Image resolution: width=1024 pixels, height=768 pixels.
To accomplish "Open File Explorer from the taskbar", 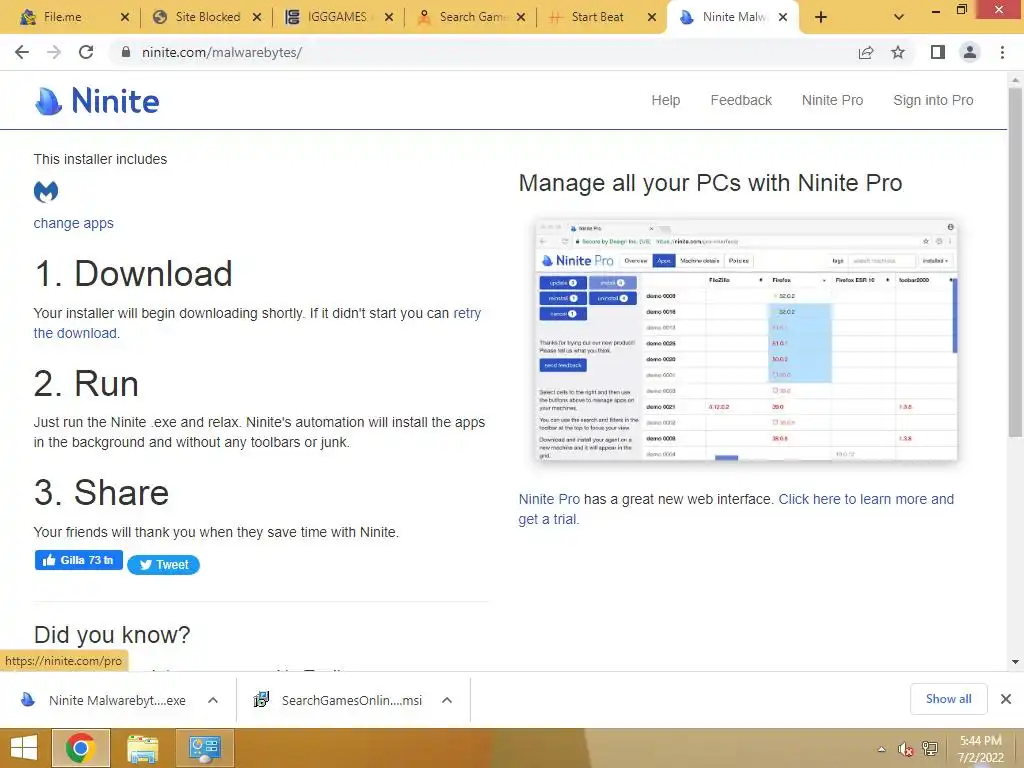I will pyautogui.click(x=142, y=748).
